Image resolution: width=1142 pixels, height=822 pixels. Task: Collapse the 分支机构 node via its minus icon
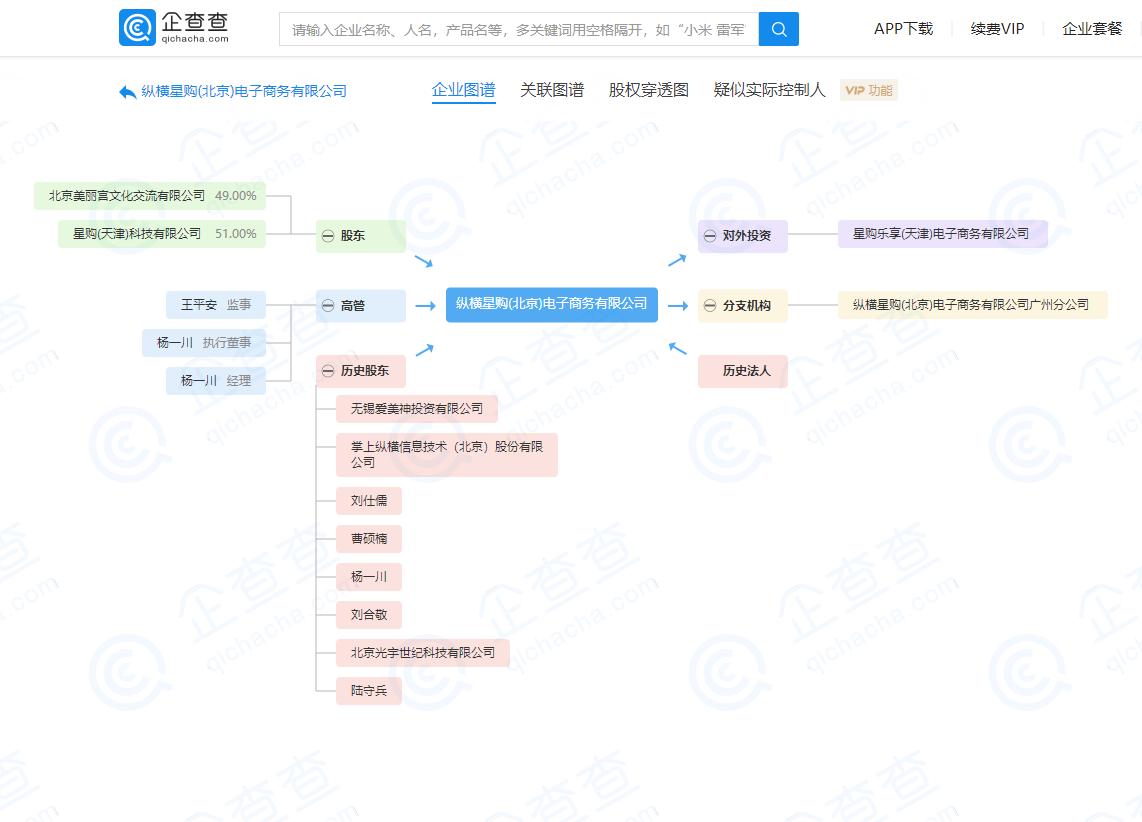click(709, 306)
